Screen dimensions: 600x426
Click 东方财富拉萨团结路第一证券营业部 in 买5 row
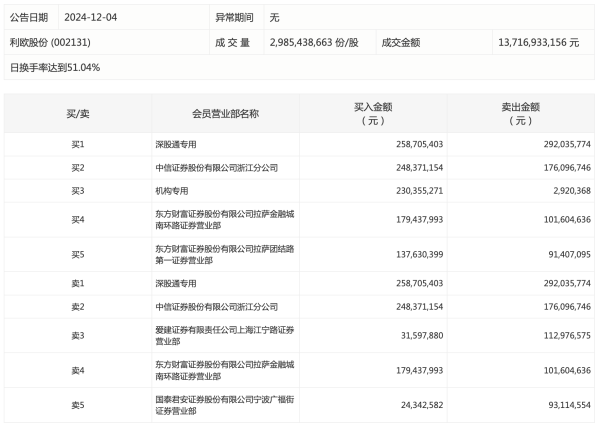click(225, 255)
